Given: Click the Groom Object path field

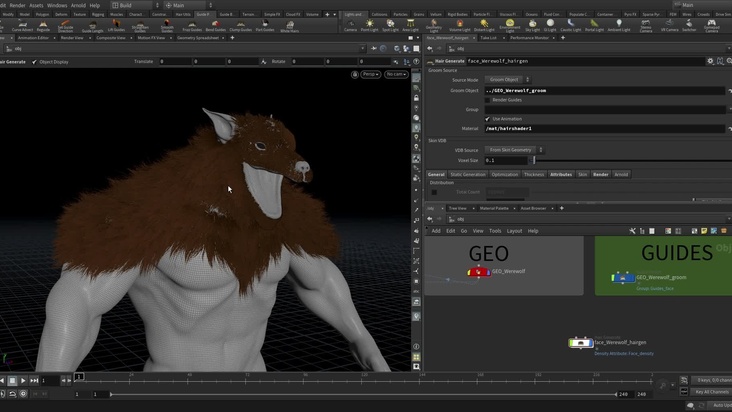Looking at the screenshot, I should (x=605, y=91).
